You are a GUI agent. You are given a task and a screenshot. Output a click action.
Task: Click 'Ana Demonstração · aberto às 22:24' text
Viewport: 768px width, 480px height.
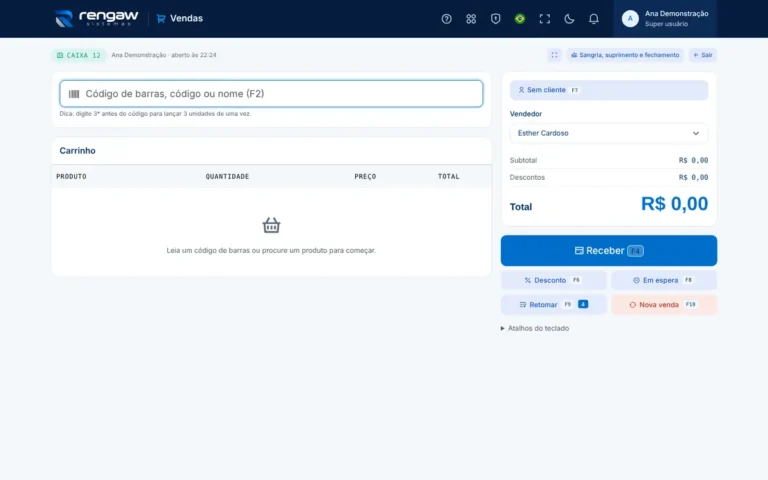pyautogui.click(x=164, y=55)
